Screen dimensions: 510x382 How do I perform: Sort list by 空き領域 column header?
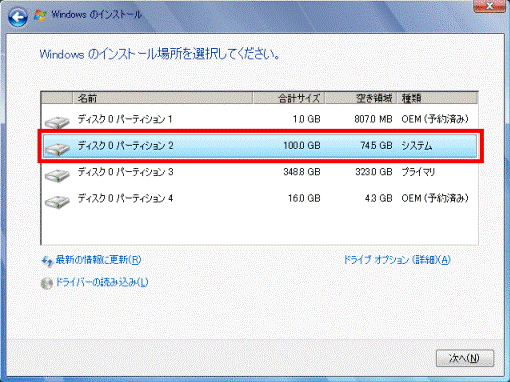pos(361,98)
